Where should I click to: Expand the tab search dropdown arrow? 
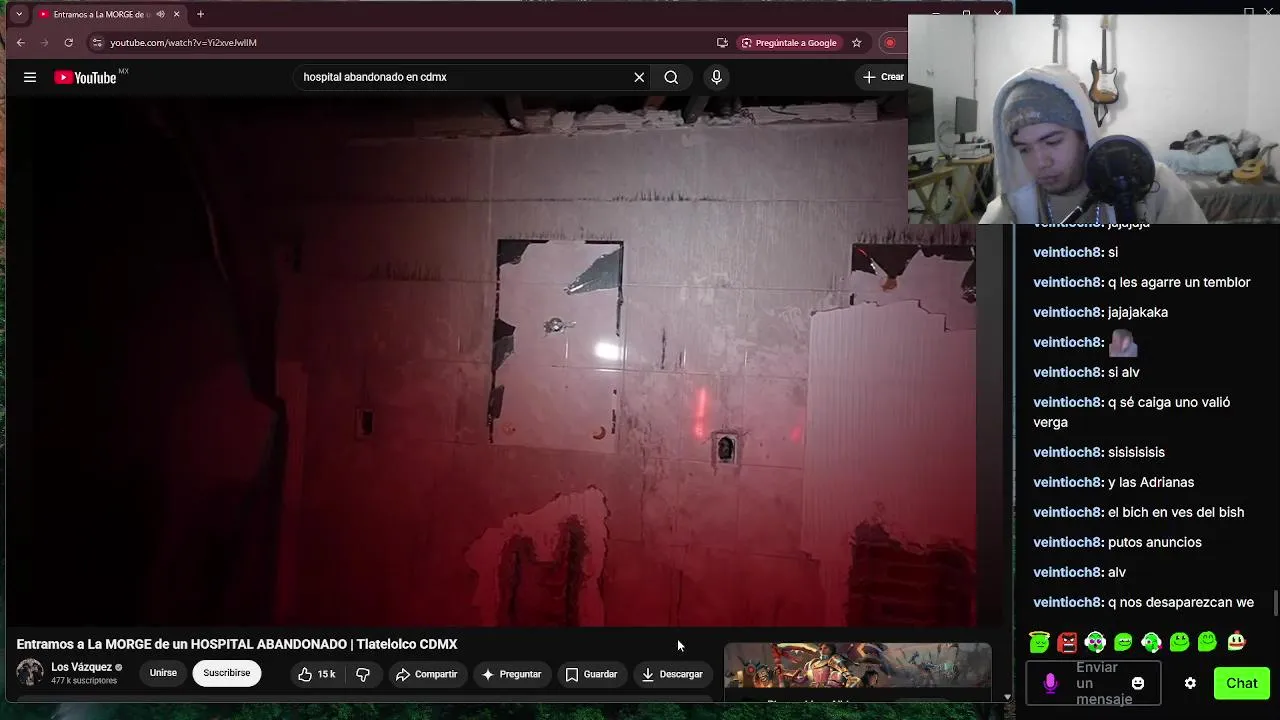point(19,14)
